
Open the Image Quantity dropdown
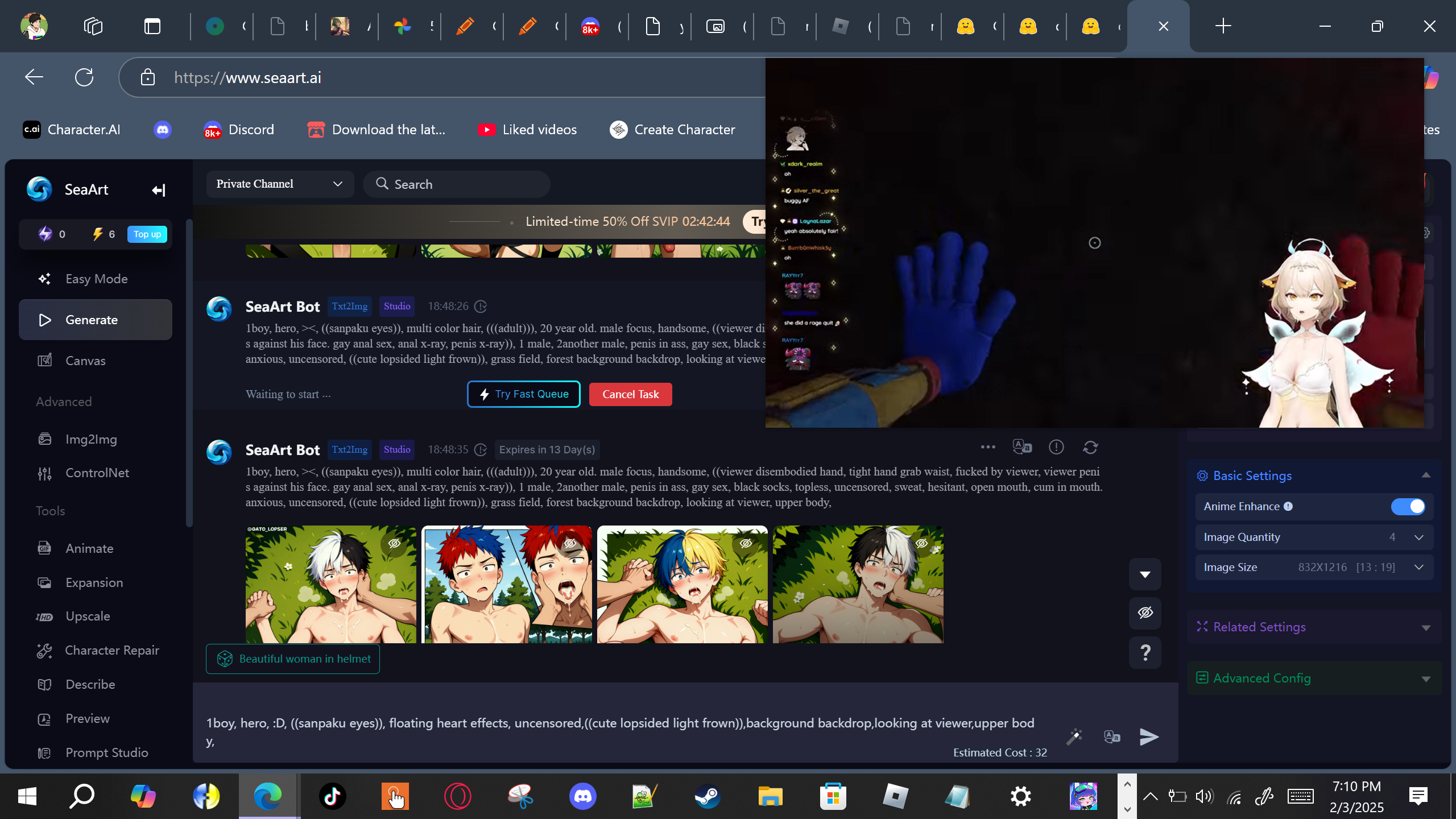coord(1314,537)
